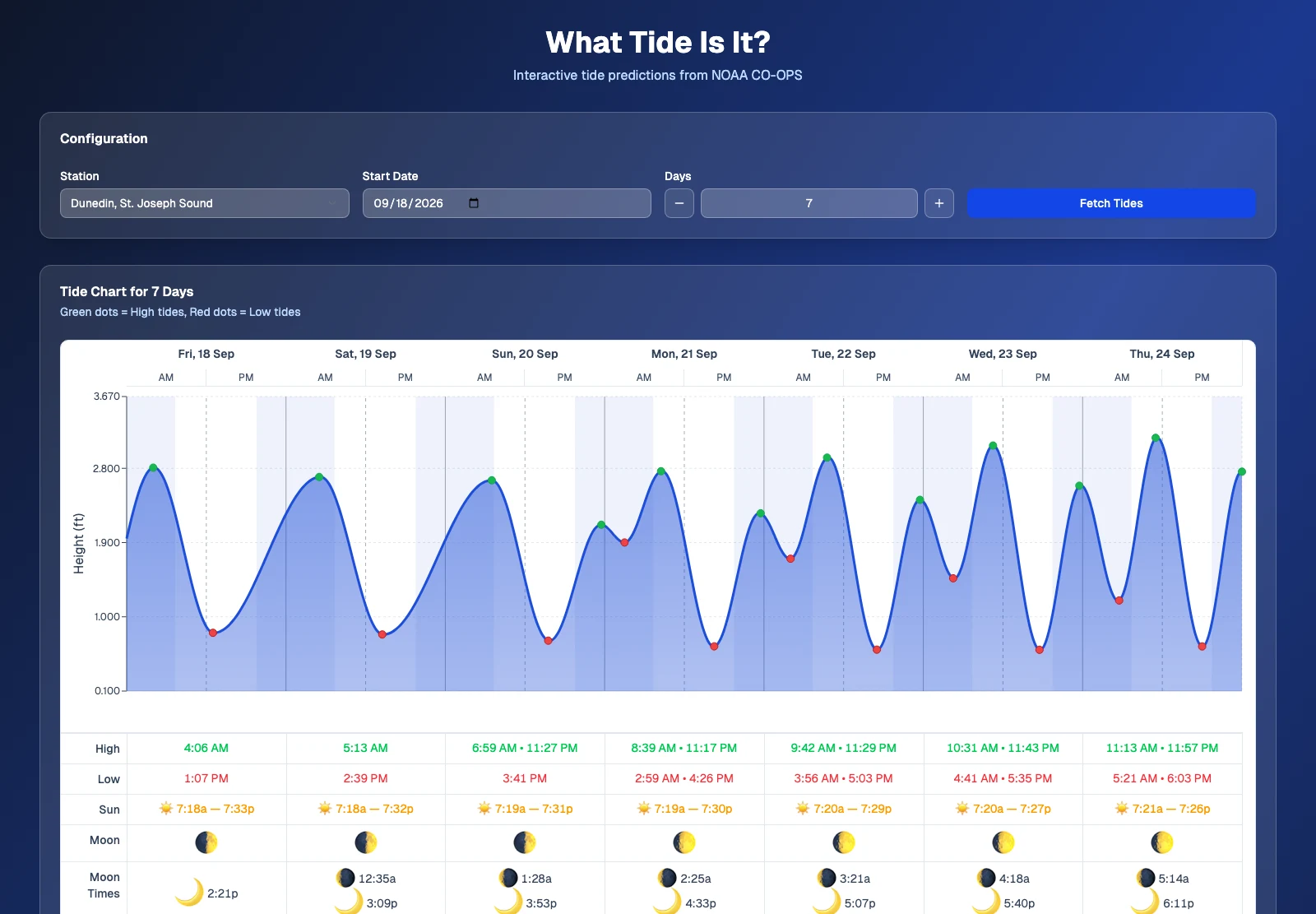This screenshot has width=1316, height=914.
Task: Open the Station dropdown showing Dunedin, St. Joseph Sound
Action: (204, 203)
